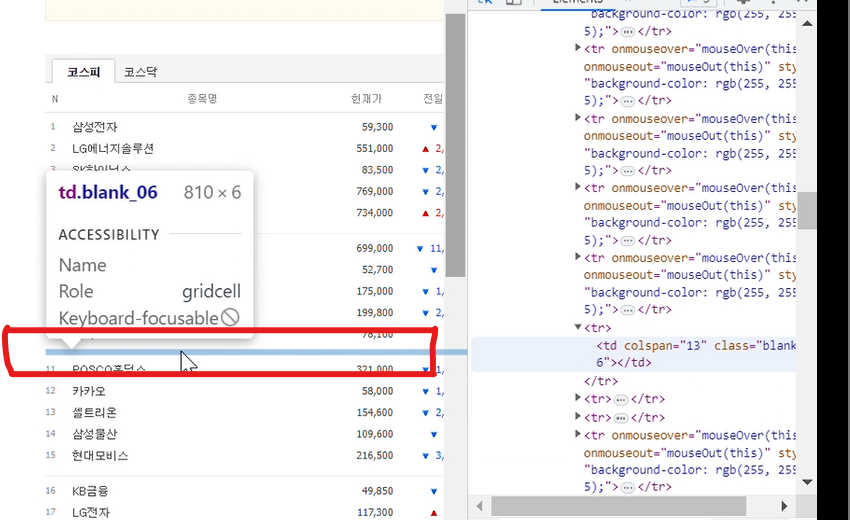Screen dimensions: 850x520
Task: Click the blue down arrow beside price 699,000
Action: tap(420, 249)
